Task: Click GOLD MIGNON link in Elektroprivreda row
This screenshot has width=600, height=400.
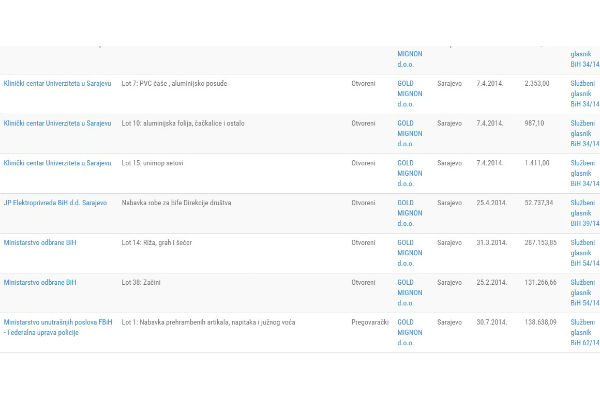Action: 409,213
